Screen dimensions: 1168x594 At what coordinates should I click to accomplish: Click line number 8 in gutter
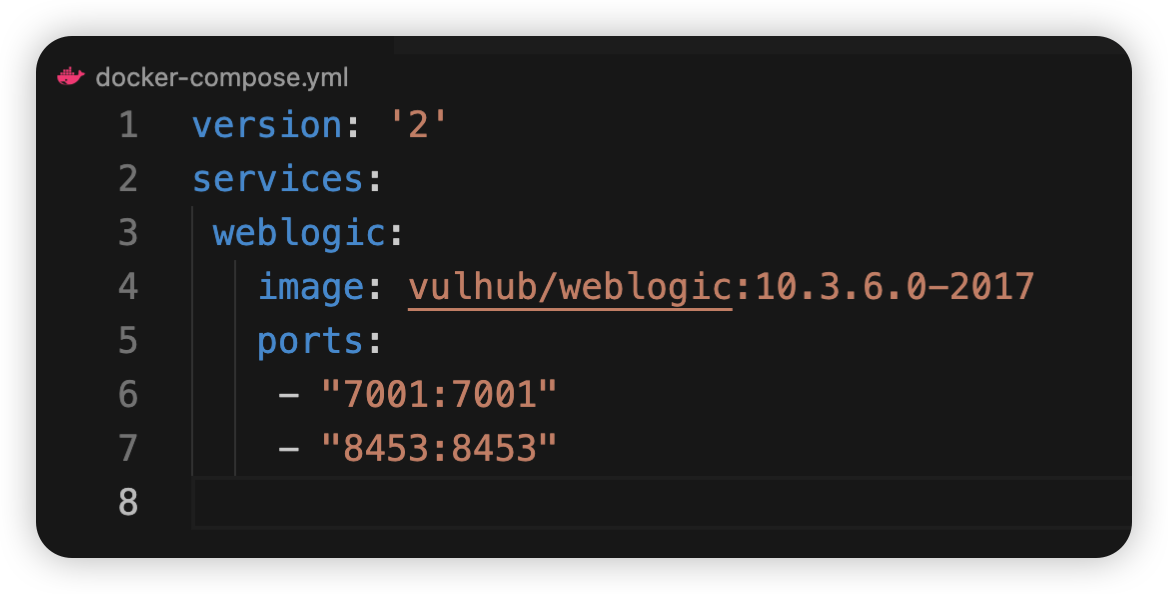click(128, 502)
